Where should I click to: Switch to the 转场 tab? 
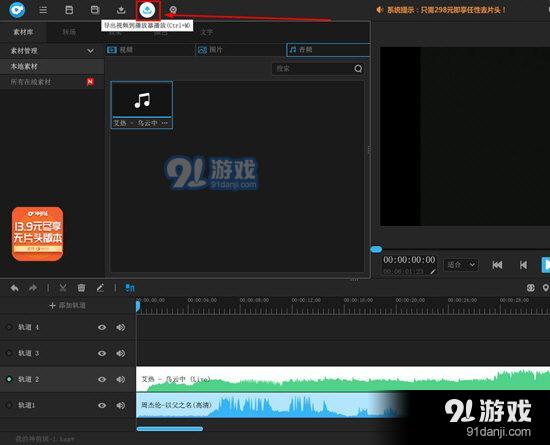click(69, 32)
